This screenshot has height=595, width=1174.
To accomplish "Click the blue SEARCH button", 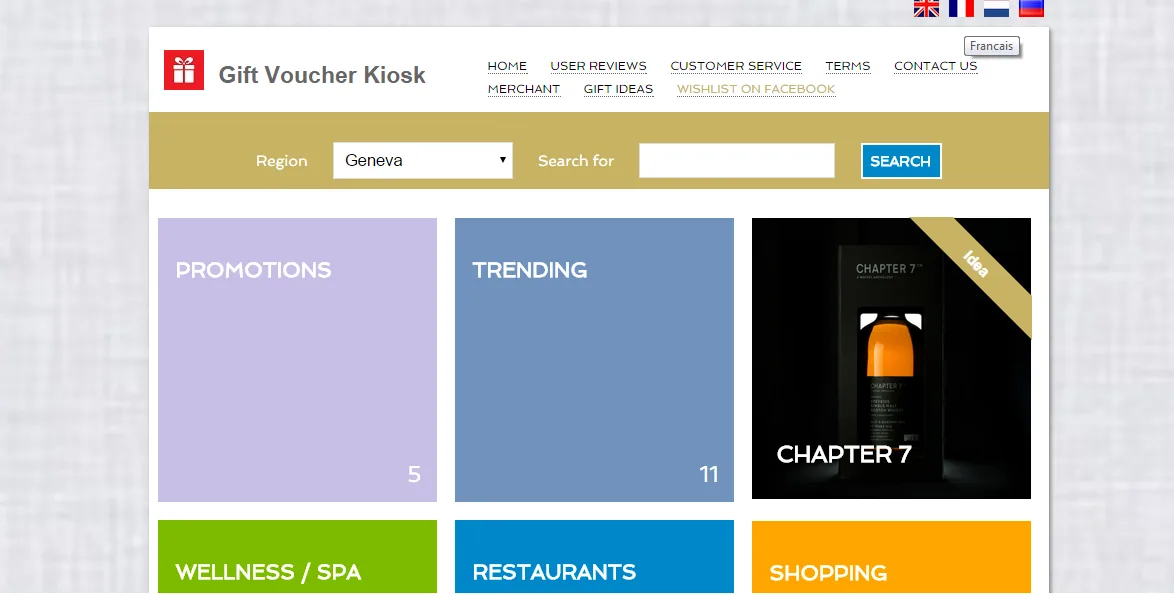I will click(x=901, y=161).
